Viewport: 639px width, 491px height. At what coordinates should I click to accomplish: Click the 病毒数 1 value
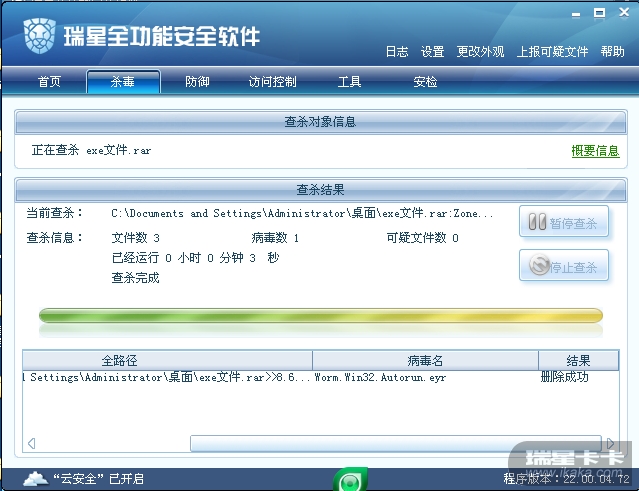275,238
